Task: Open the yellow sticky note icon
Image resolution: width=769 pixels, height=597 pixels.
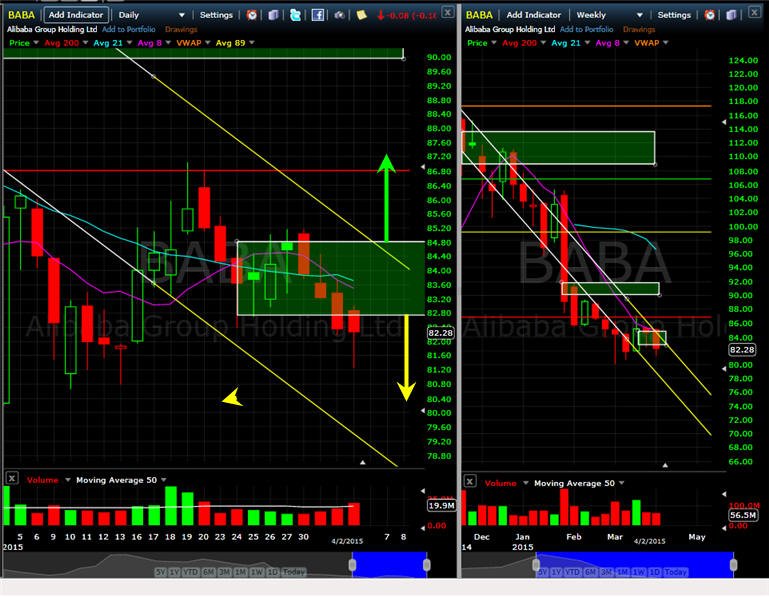Action: pos(361,15)
